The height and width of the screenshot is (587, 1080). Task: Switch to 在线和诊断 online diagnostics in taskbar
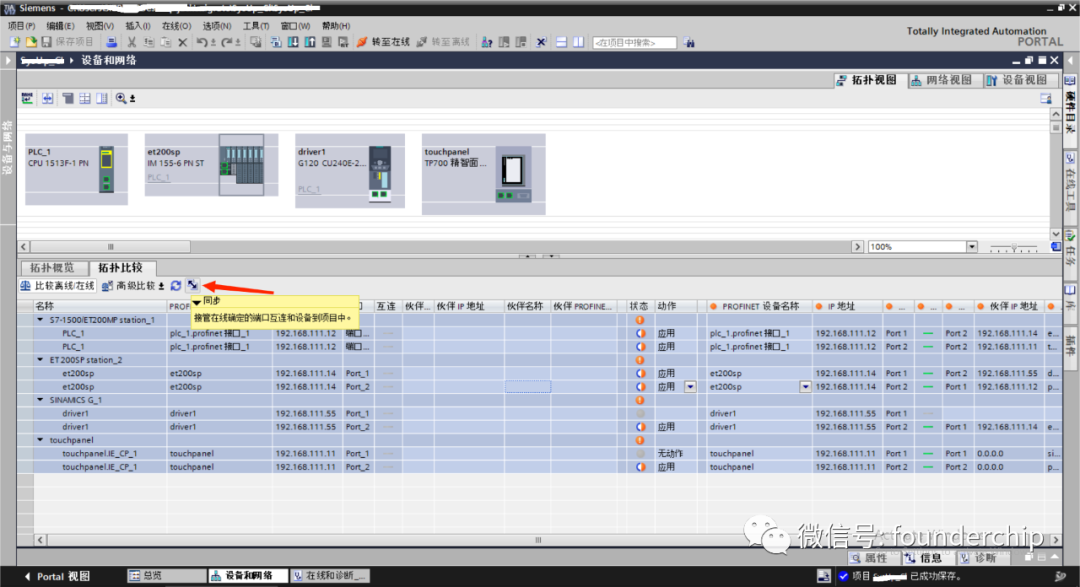click(329, 576)
